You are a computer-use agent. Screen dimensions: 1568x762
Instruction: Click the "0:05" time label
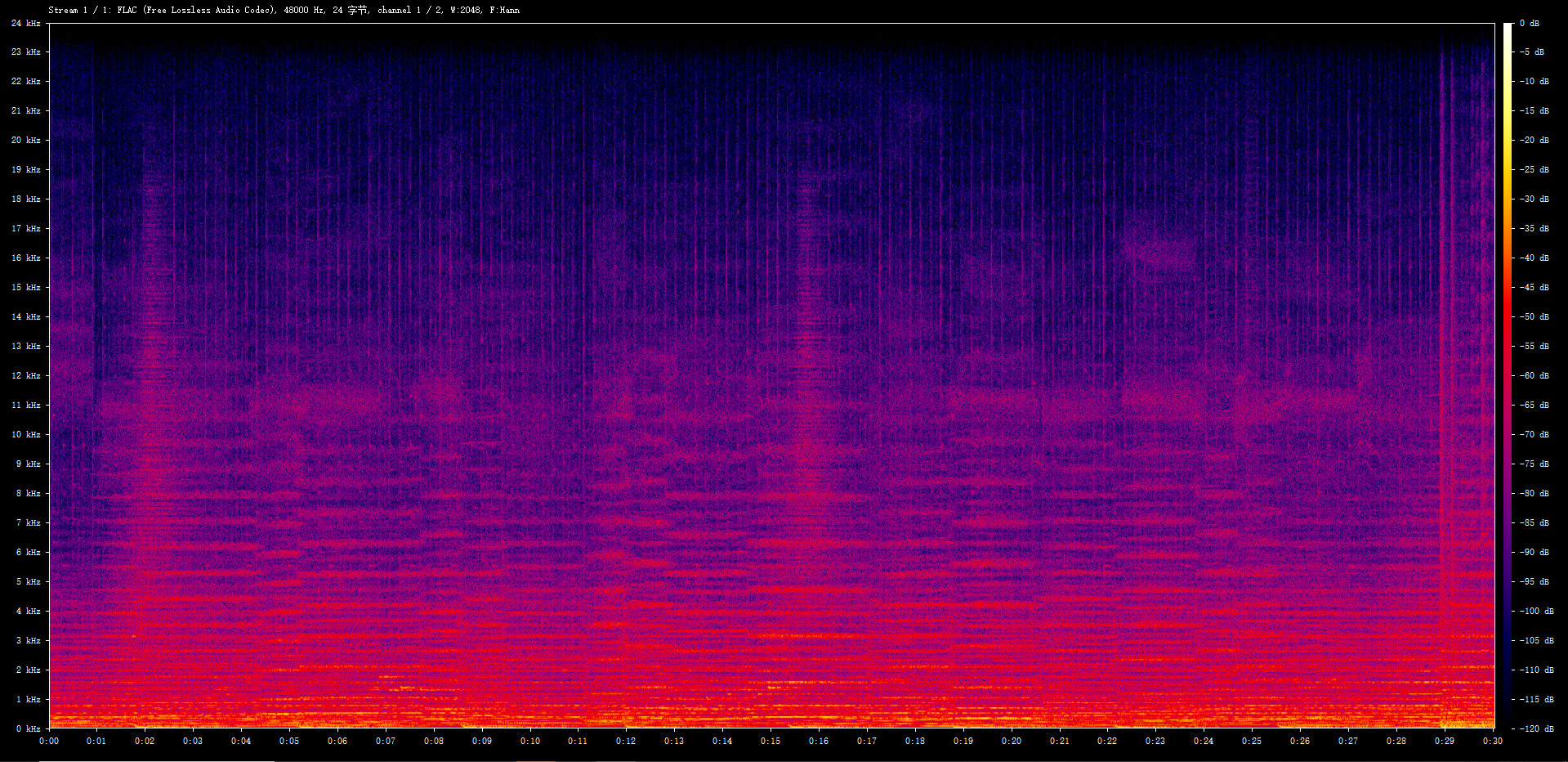pos(289,741)
